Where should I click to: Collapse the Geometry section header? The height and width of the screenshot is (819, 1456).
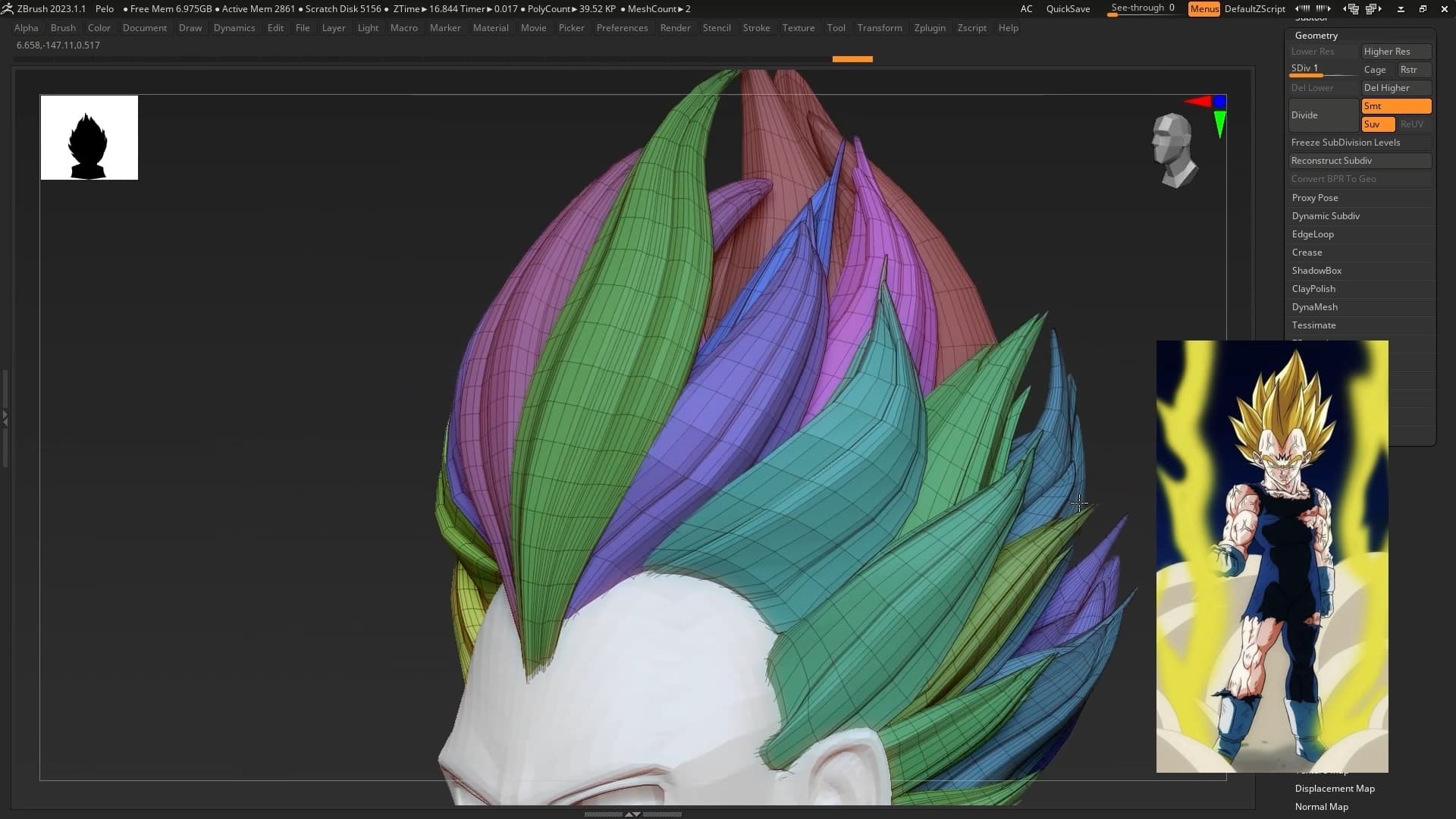click(x=1316, y=36)
